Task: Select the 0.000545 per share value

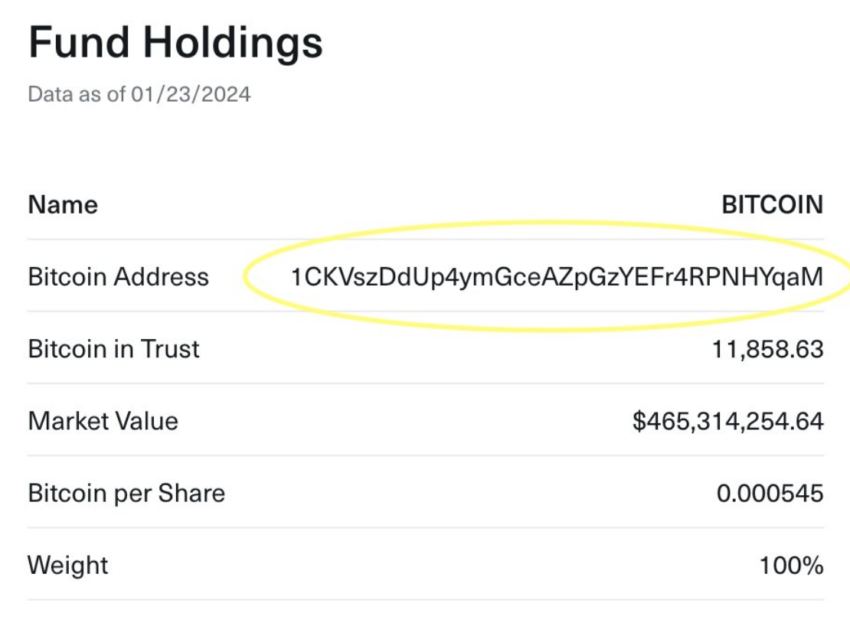Action: pos(770,493)
